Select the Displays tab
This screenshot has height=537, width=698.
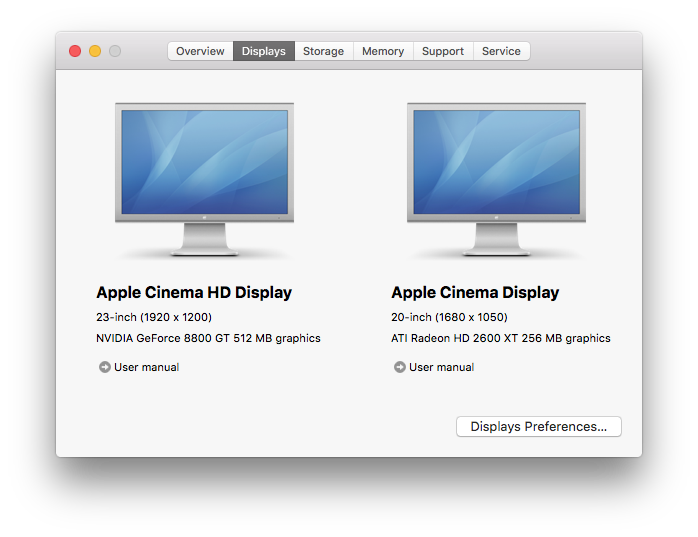(264, 51)
